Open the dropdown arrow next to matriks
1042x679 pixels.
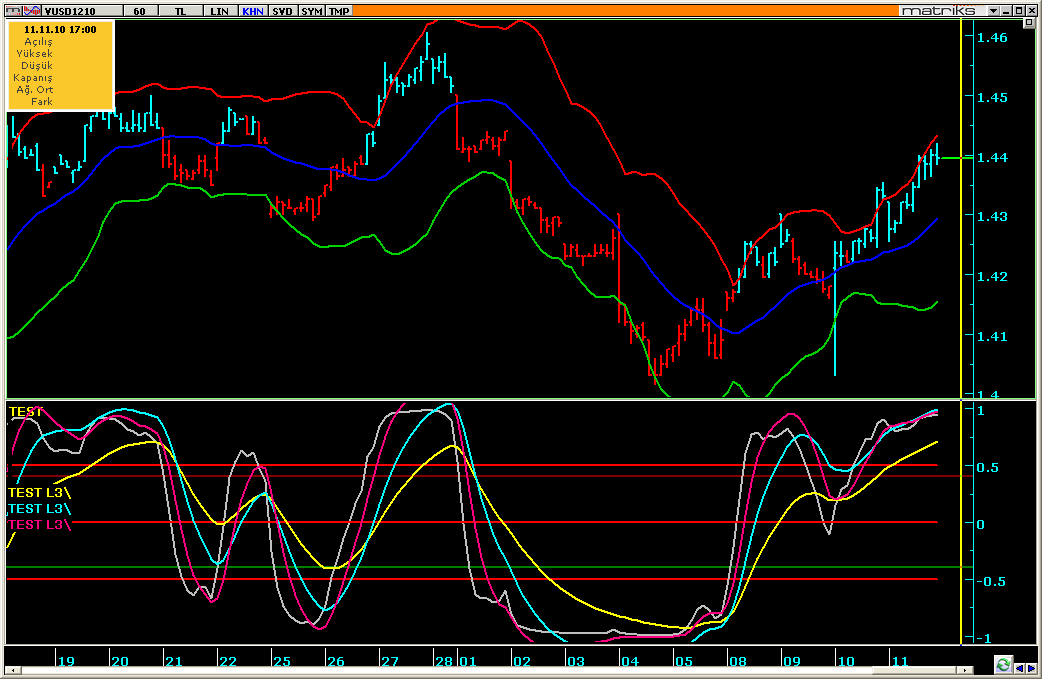994,10
